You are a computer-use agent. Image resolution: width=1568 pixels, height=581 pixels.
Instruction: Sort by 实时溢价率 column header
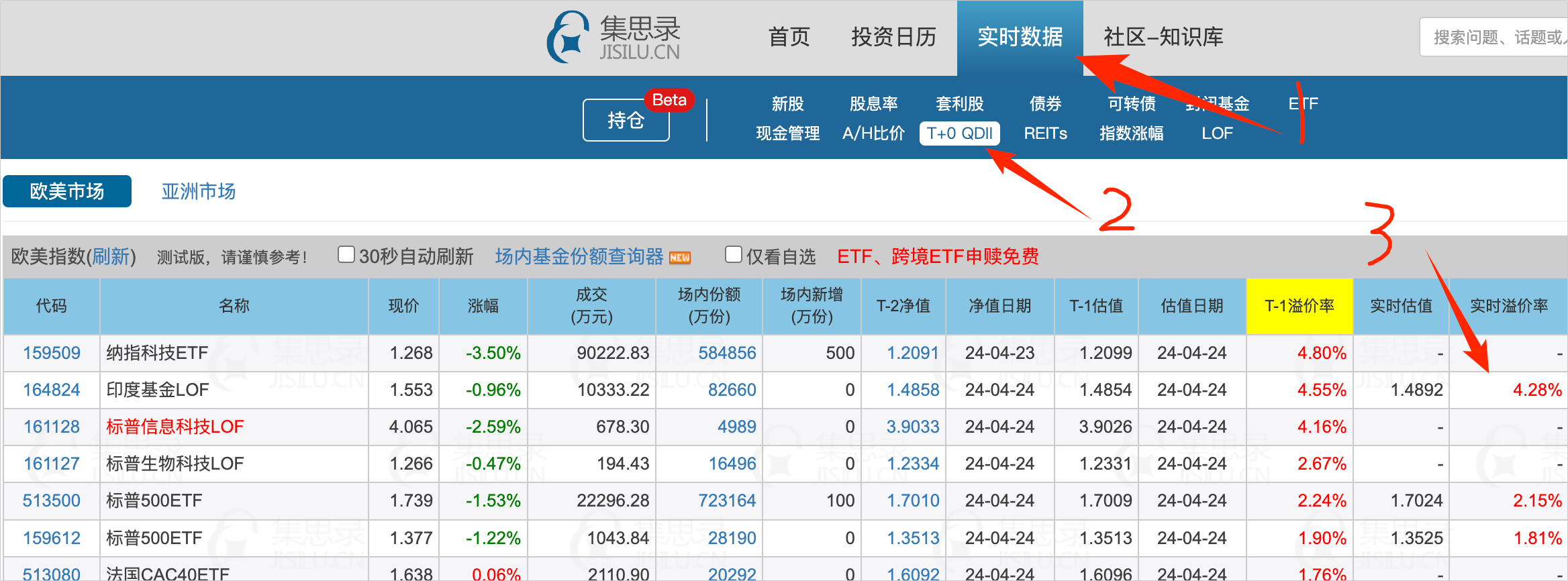[x=1508, y=306]
